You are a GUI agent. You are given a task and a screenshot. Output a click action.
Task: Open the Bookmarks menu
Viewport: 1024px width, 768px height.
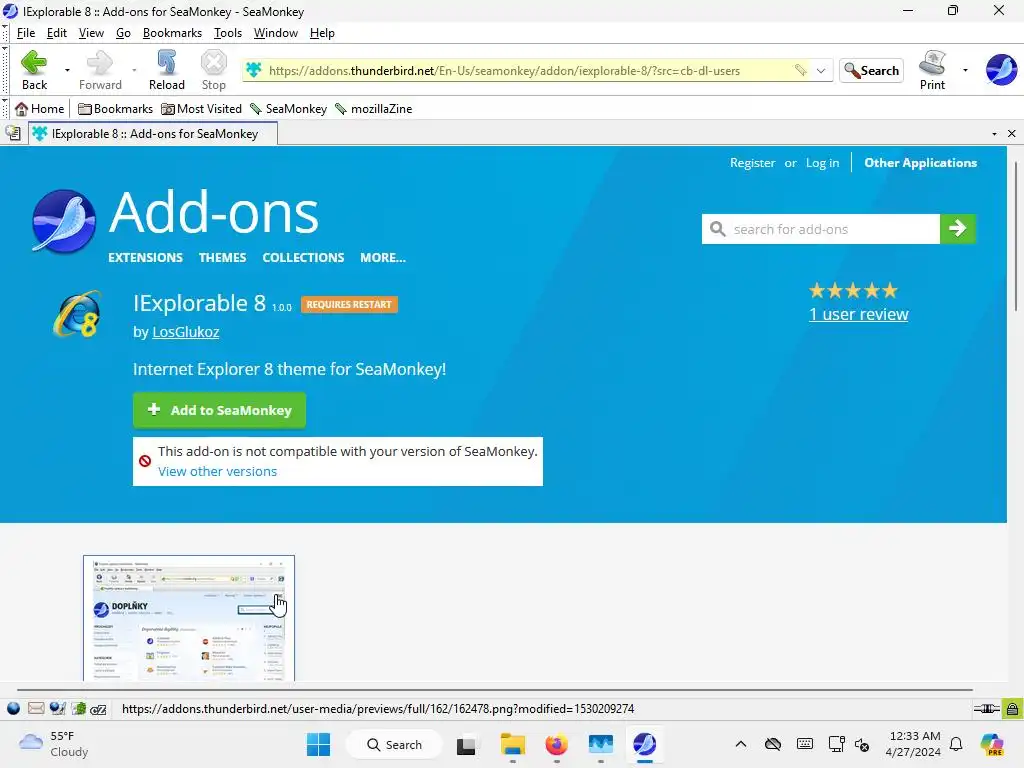172,33
